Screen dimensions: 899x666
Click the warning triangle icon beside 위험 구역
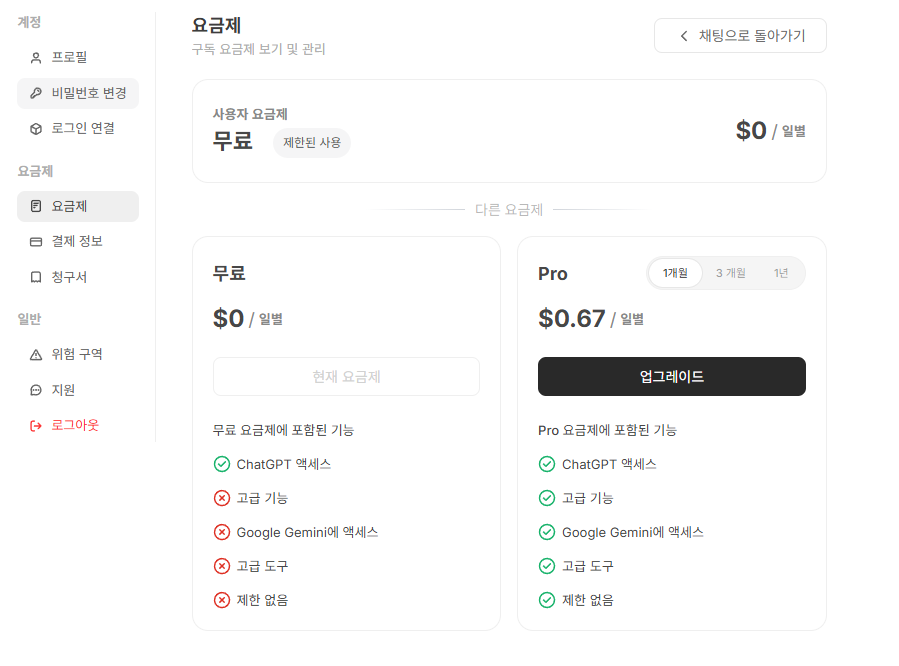[x=36, y=355]
